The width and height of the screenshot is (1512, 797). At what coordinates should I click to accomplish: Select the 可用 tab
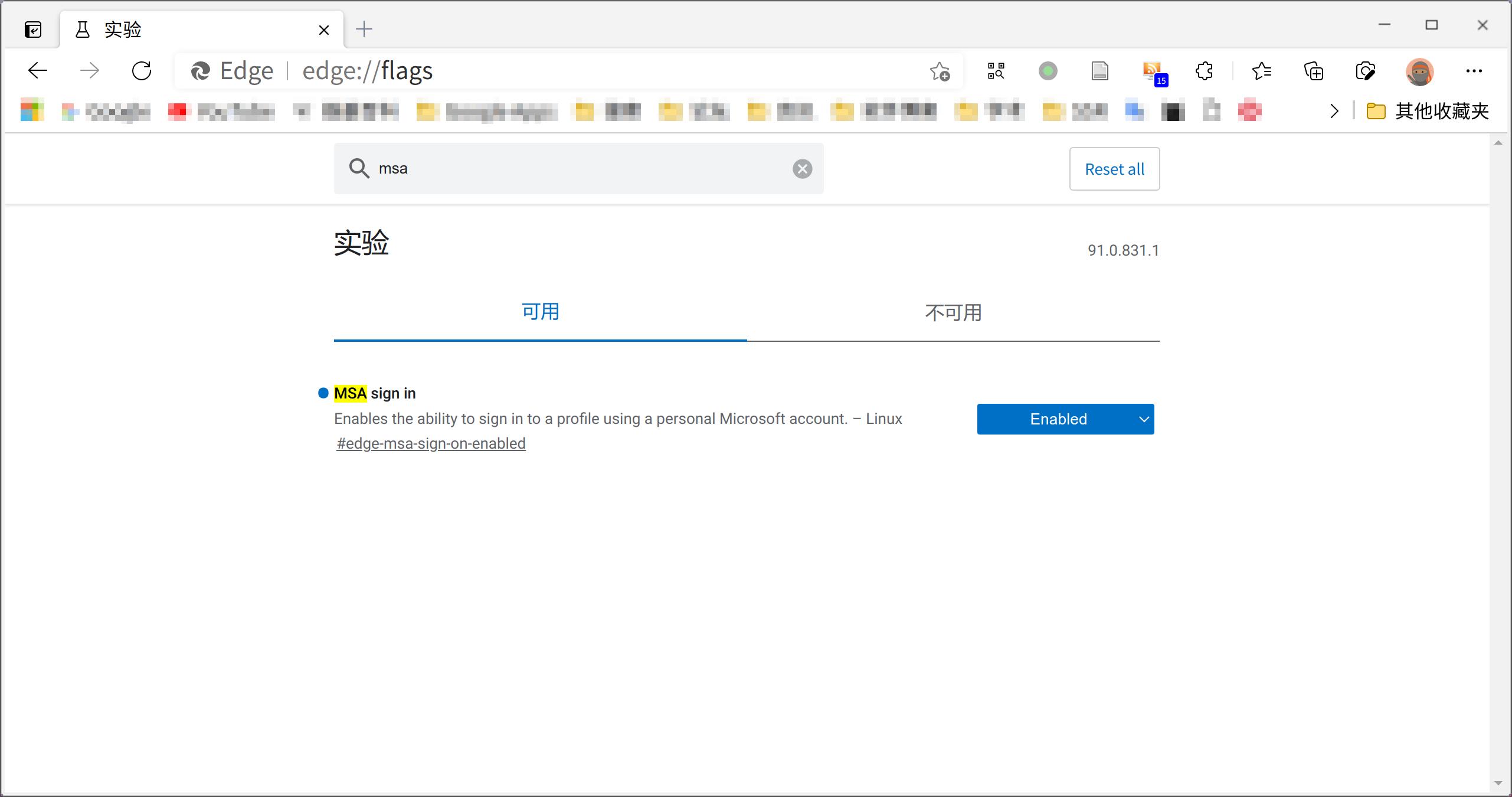coord(540,312)
